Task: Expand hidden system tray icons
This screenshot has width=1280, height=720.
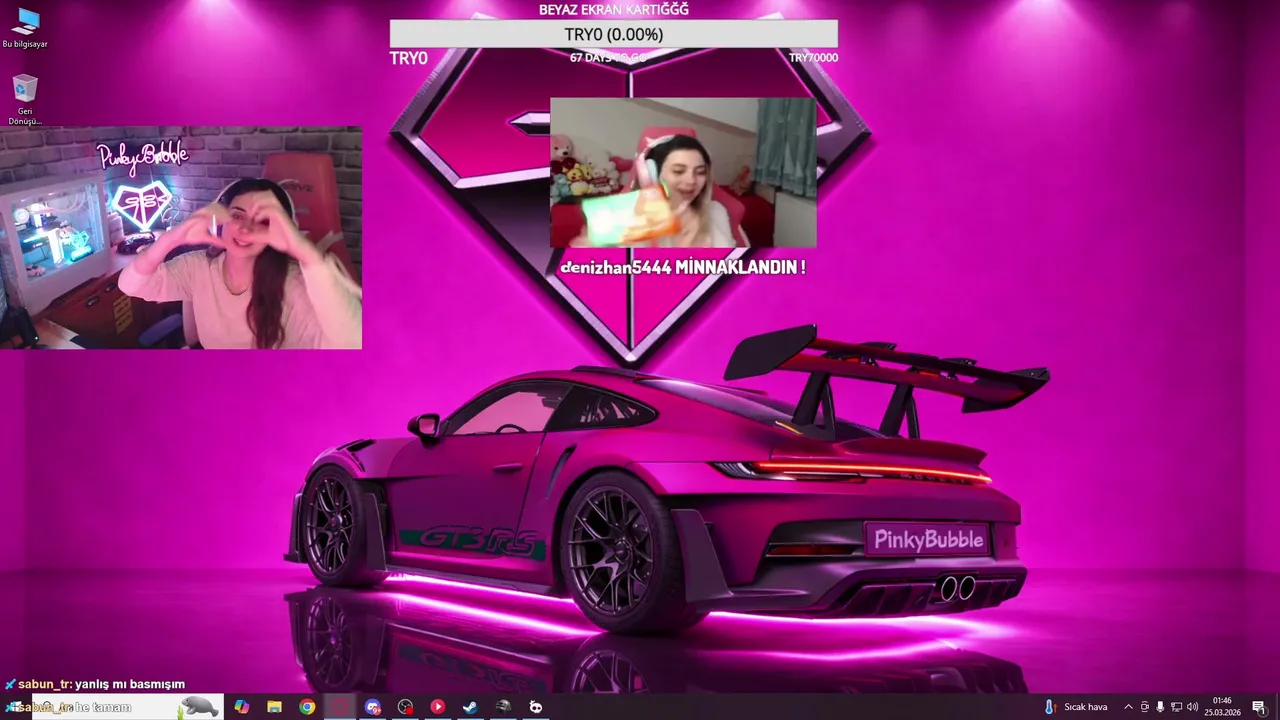Action: (1128, 707)
